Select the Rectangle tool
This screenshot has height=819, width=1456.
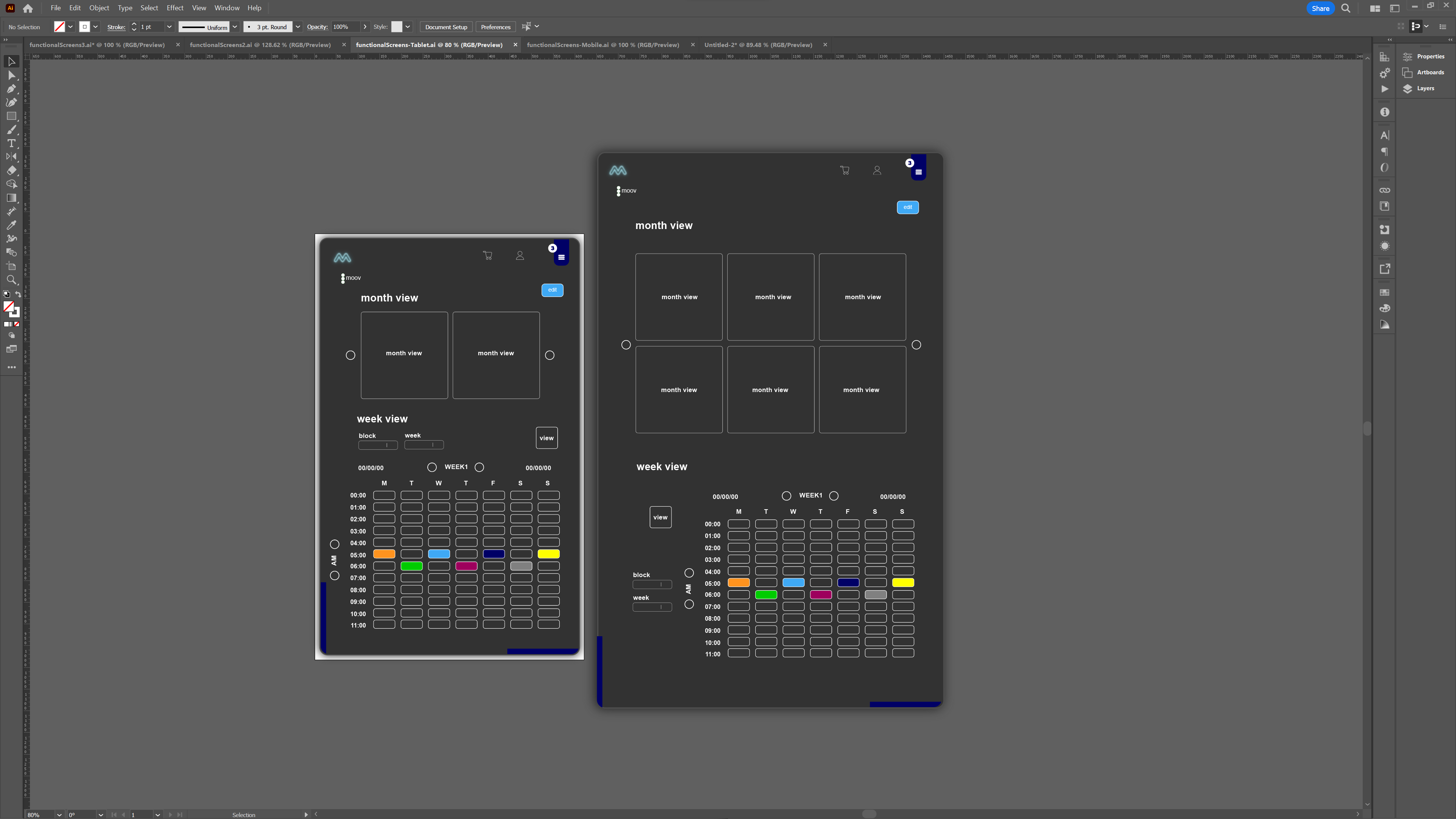[x=11, y=116]
